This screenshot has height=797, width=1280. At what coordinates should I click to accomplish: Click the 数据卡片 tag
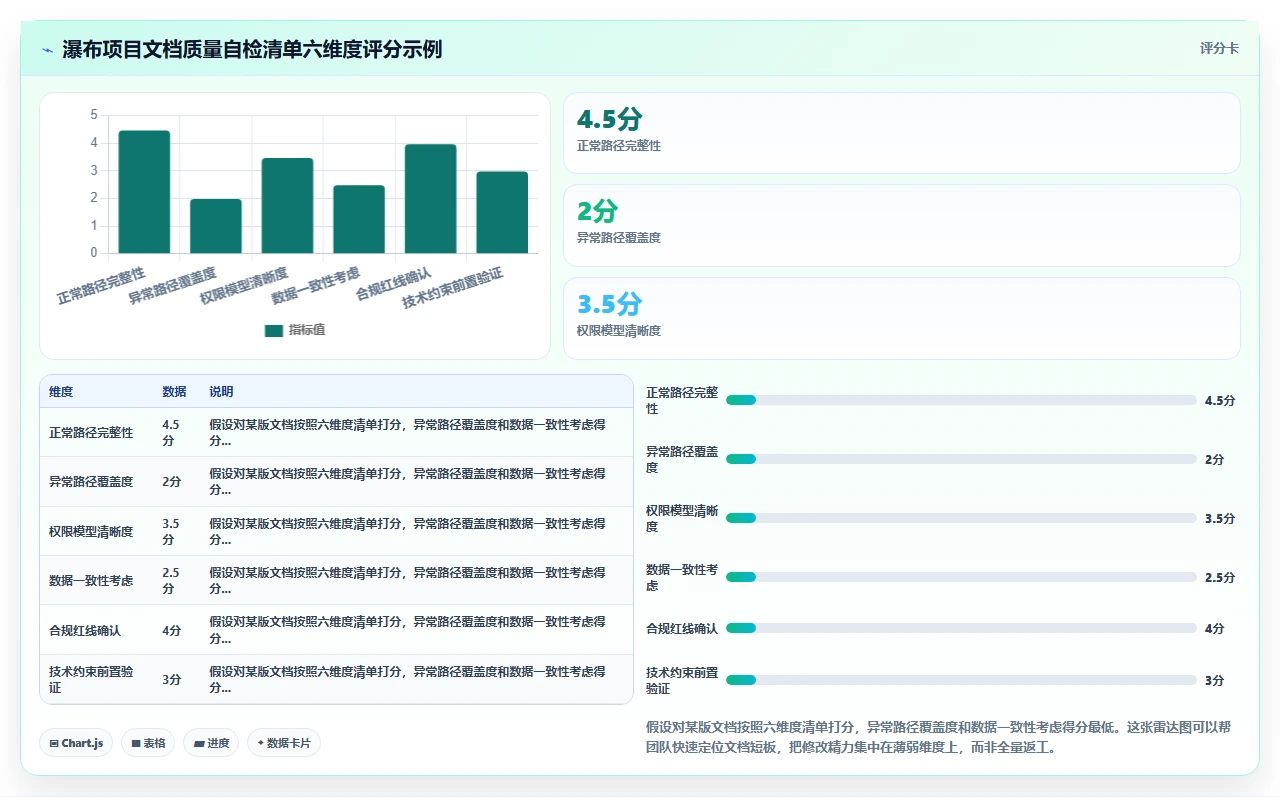coord(284,743)
